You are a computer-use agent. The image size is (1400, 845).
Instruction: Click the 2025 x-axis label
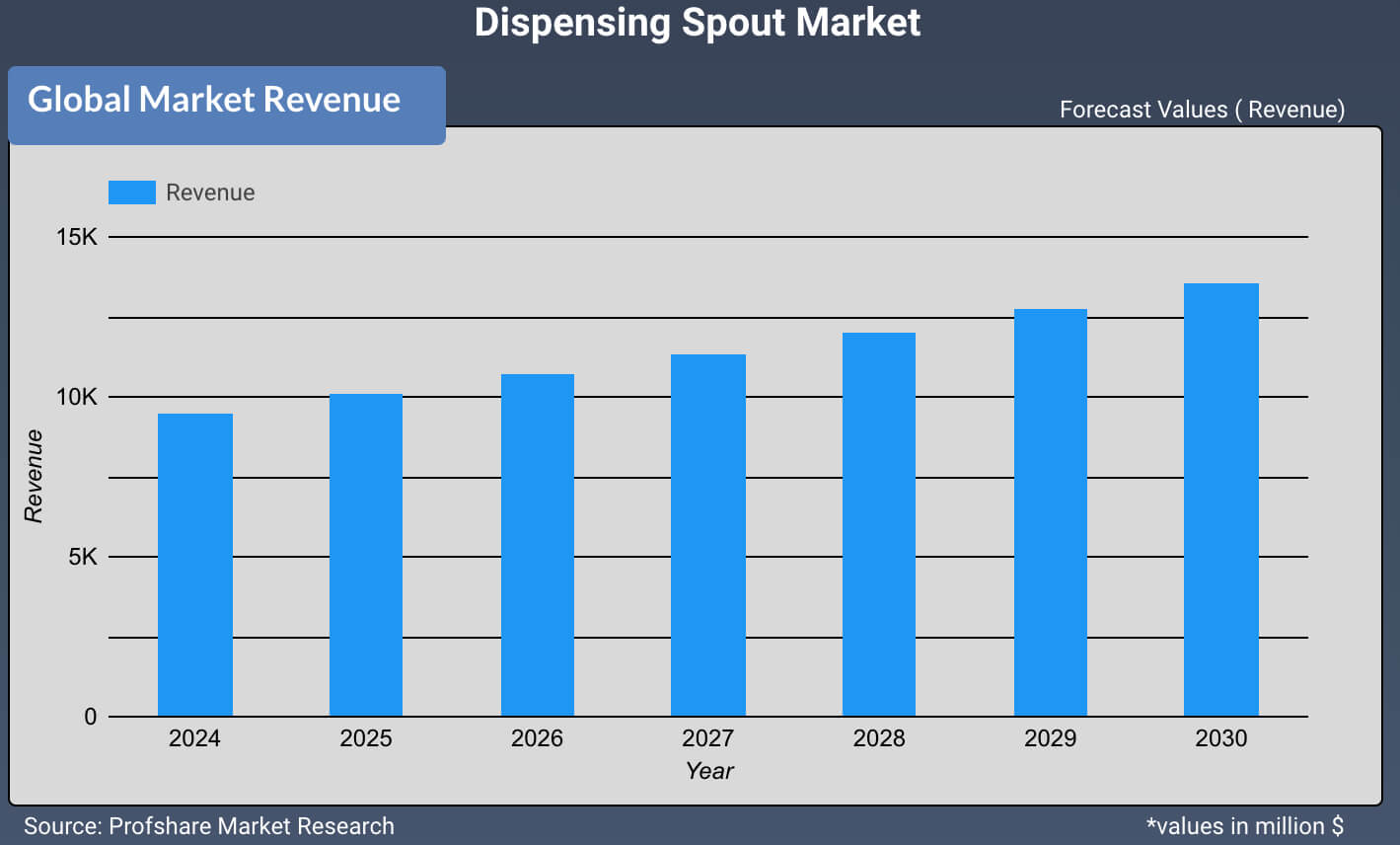[366, 738]
